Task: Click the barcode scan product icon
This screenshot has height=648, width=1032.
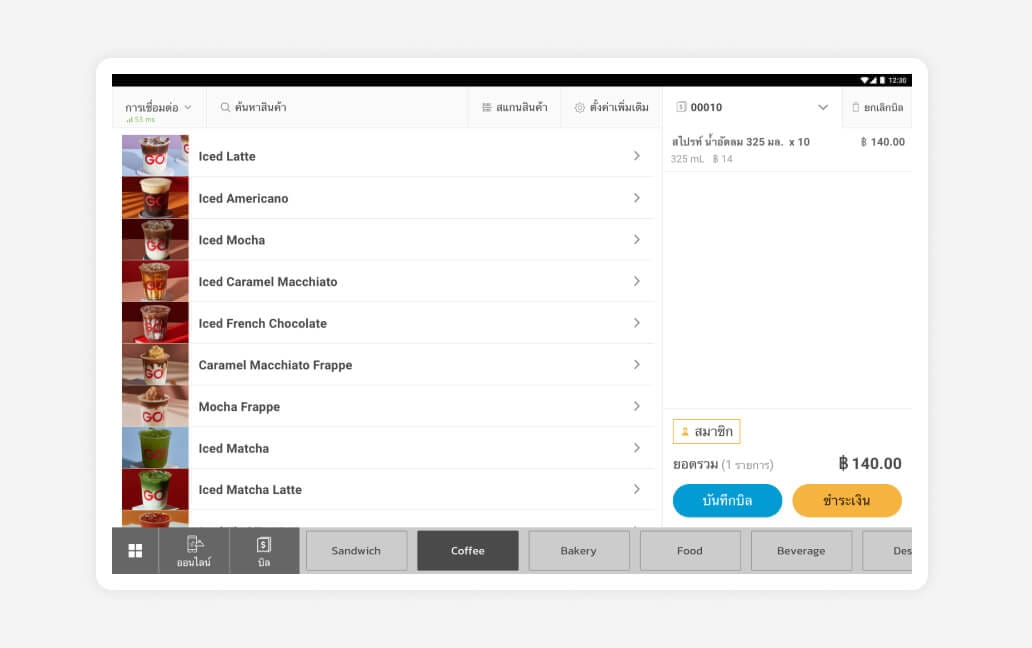Action: [x=486, y=107]
